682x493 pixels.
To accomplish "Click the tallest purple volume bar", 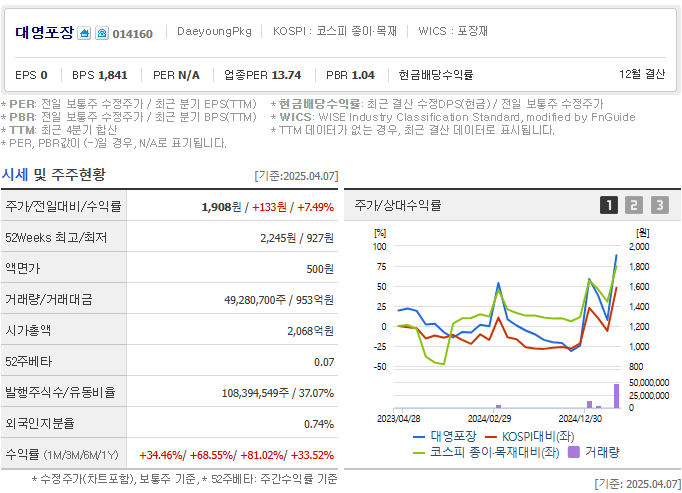I will [616, 396].
